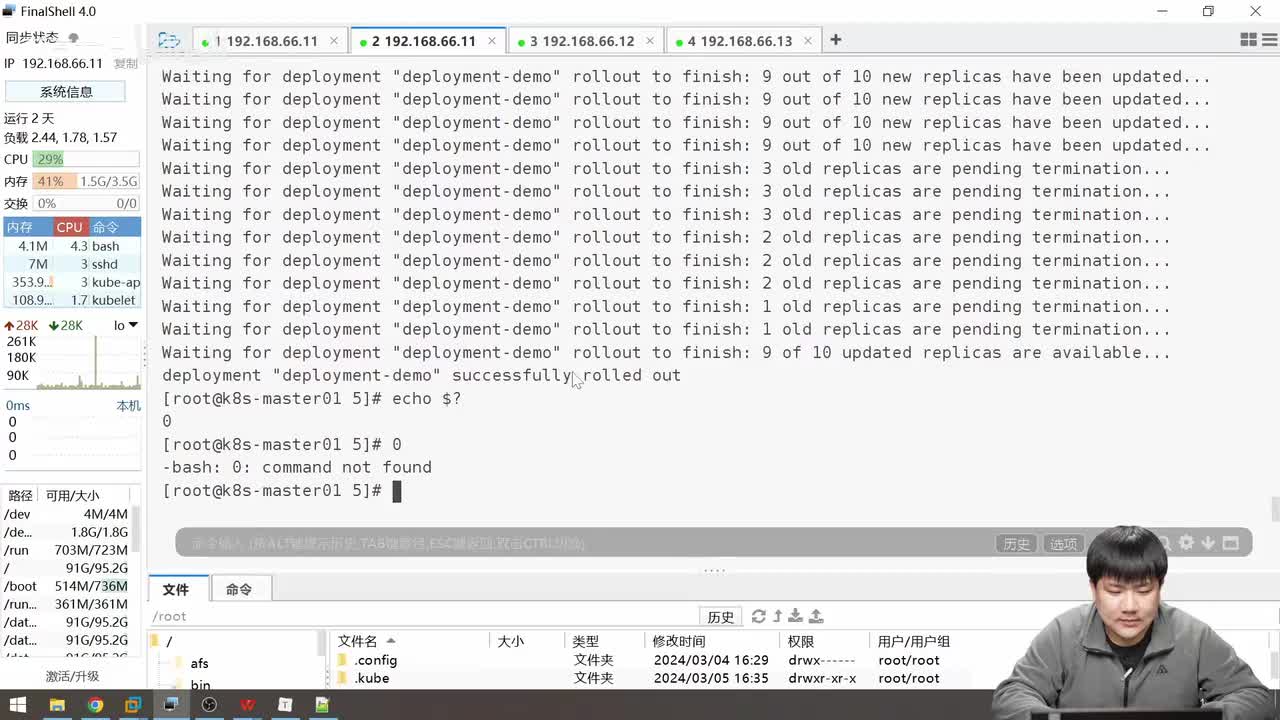Close tab 2 192.168.66.11

pos(492,41)
